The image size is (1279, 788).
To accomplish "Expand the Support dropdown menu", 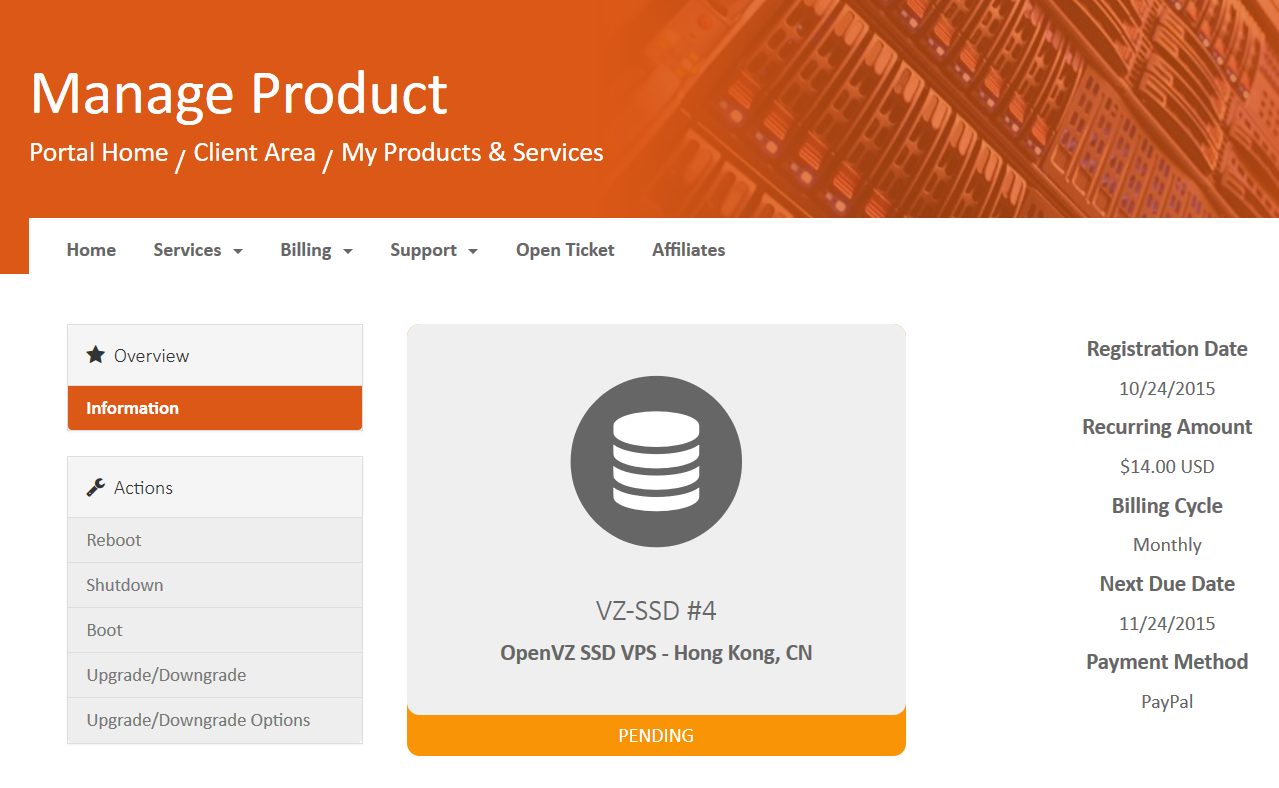I will (433, 250).
